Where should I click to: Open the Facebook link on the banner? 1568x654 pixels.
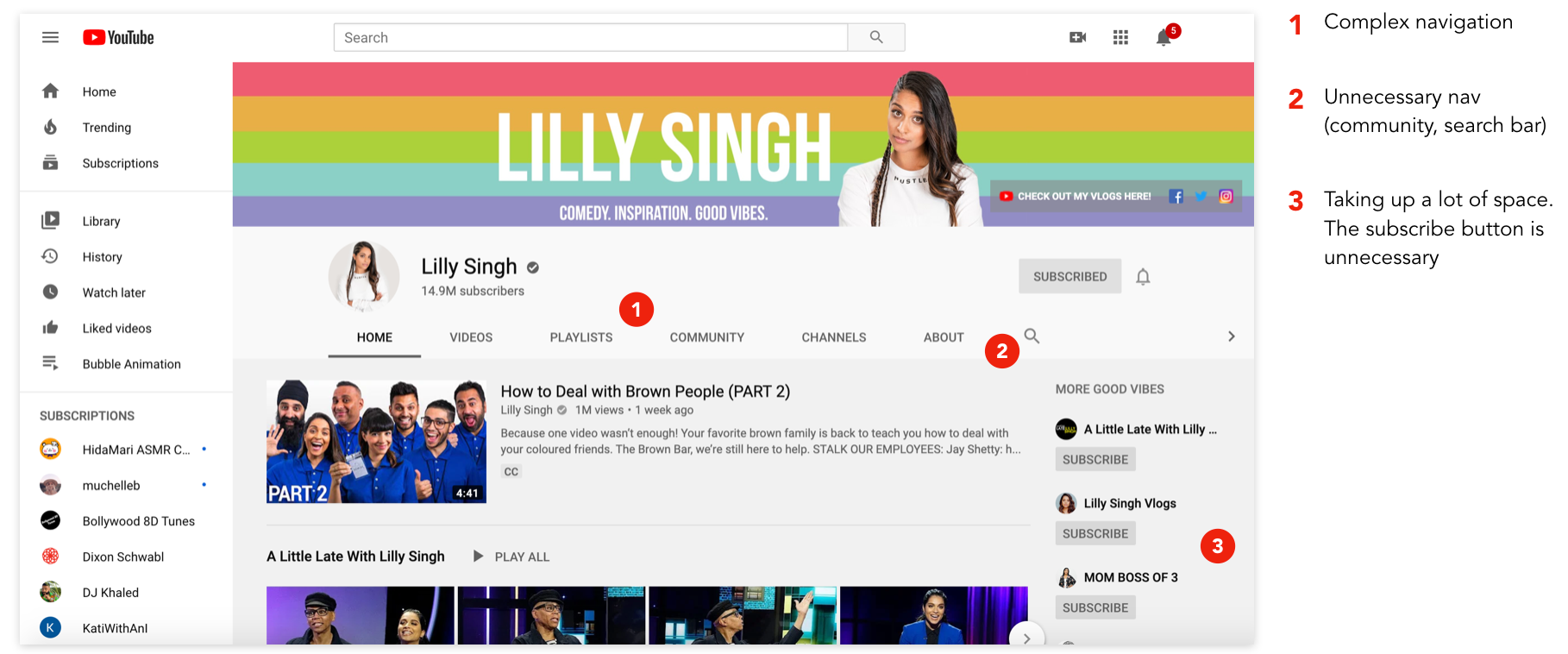tap(1176, 197)
